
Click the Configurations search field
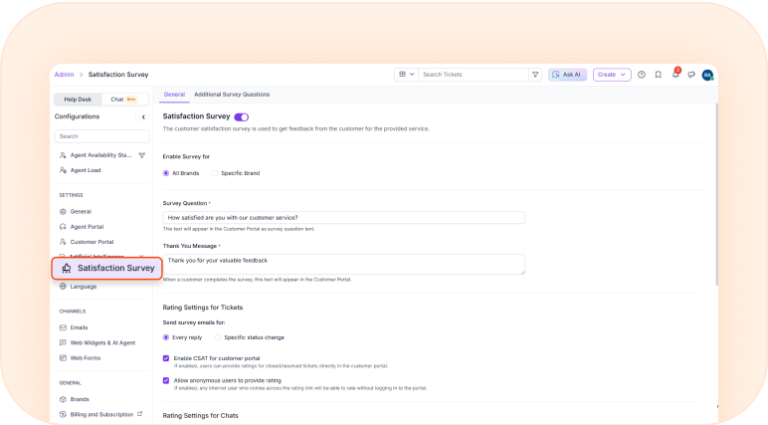102,136
